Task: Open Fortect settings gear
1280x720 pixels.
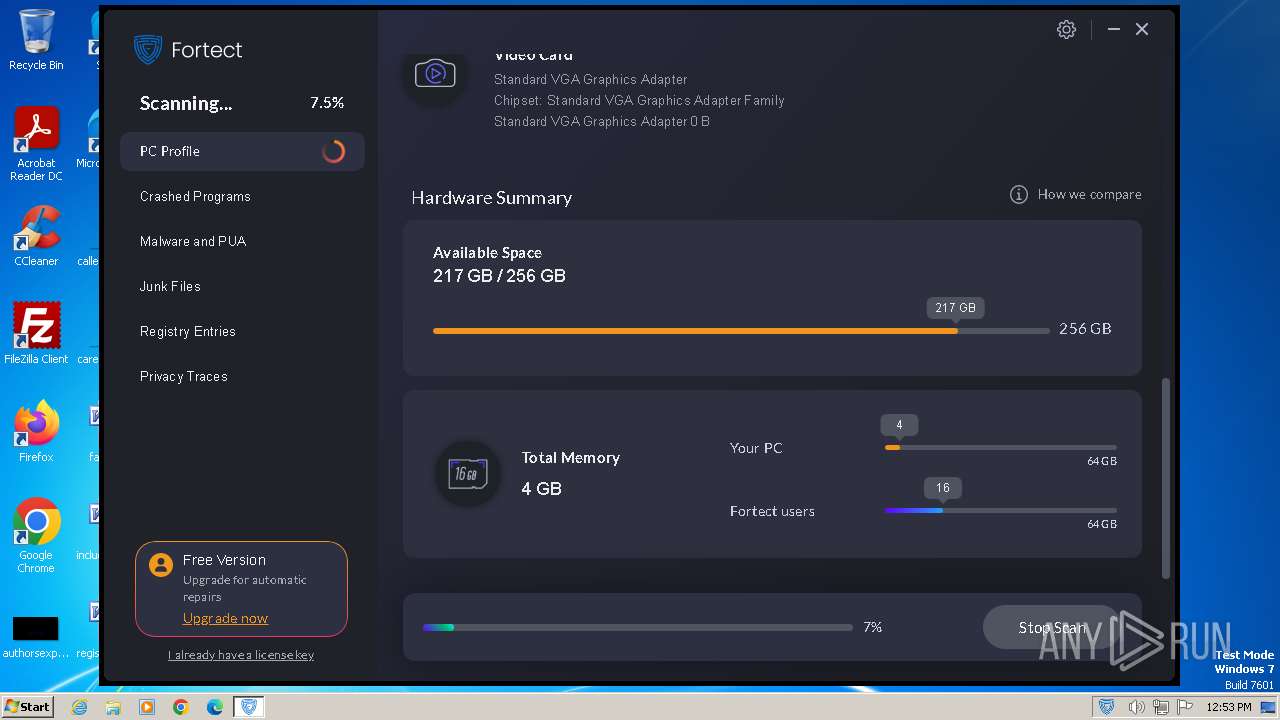Action: point(1066,30)
